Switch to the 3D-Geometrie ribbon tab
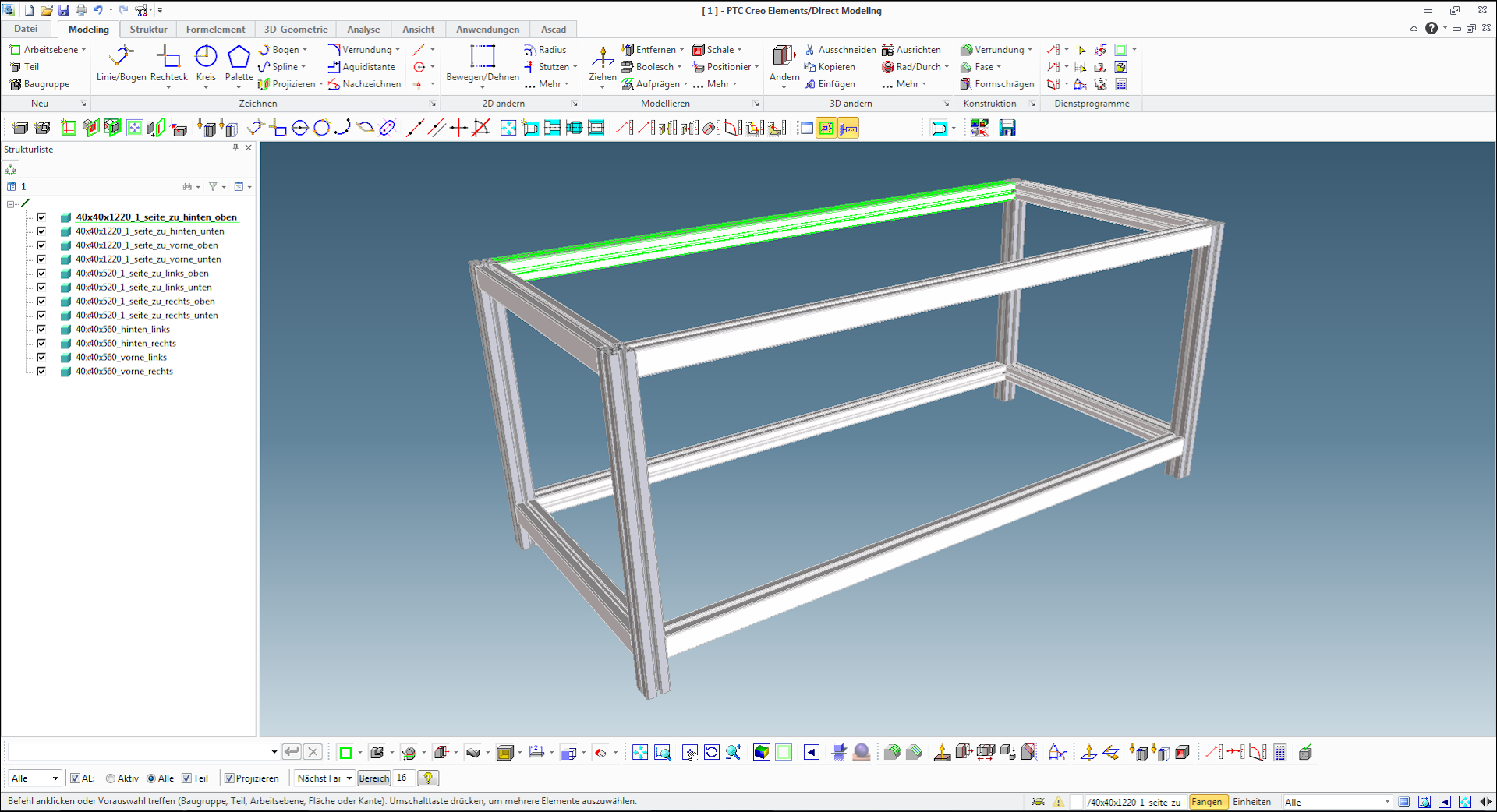Viewport: 1497px width, 812px height. (296, 30)
